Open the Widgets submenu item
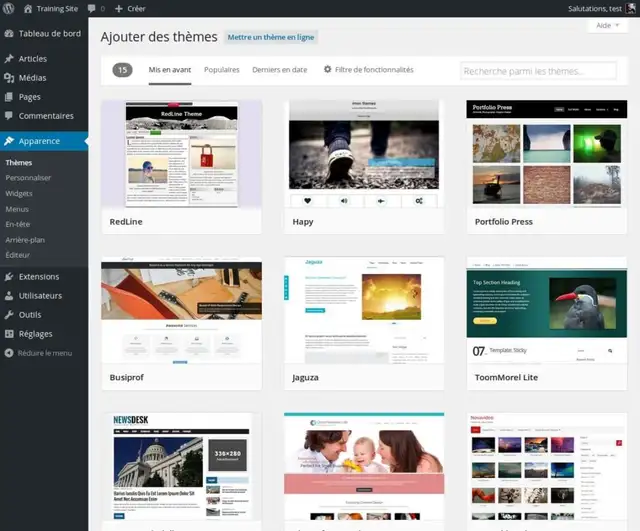The width and height of the screenshot is (640, 531). [19, 193]
